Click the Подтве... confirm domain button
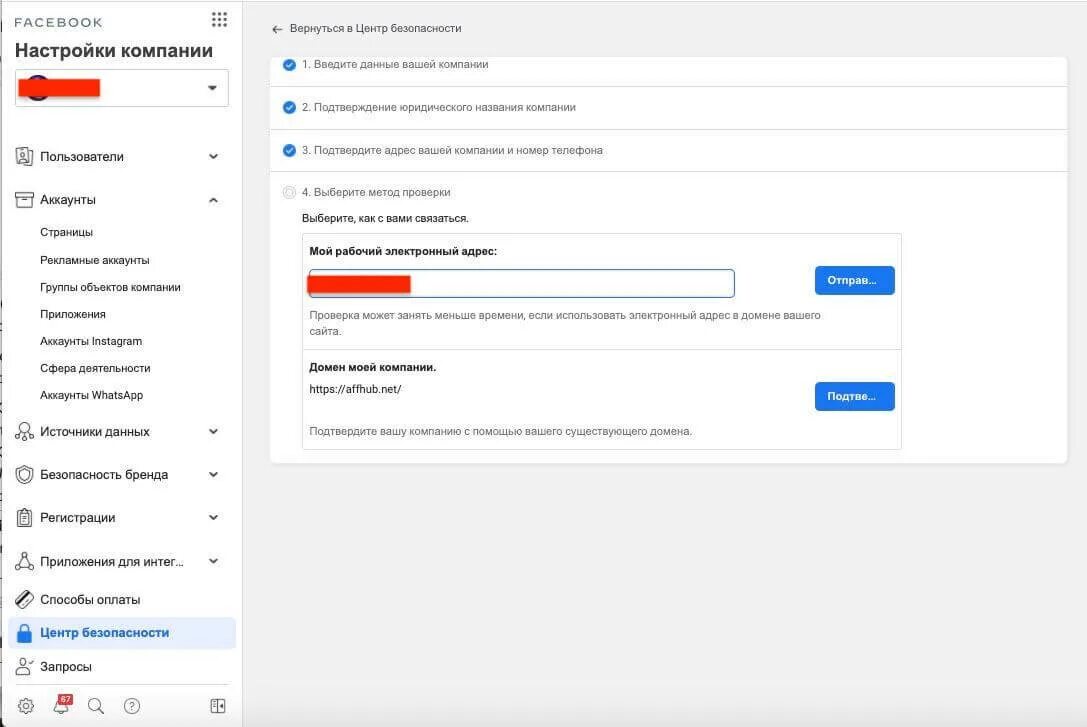1087x727 pixels. [854, 396]
